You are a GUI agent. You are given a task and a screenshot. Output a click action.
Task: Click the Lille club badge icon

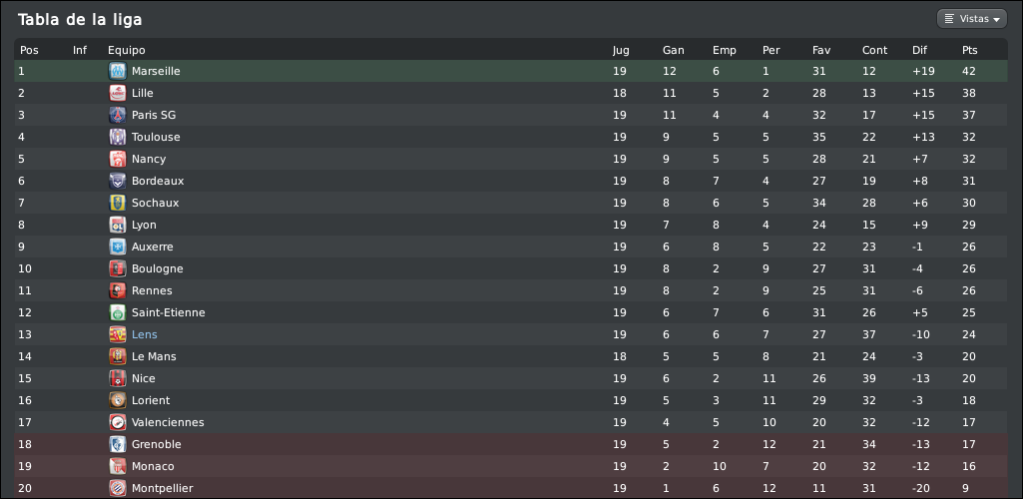[117, 93]
